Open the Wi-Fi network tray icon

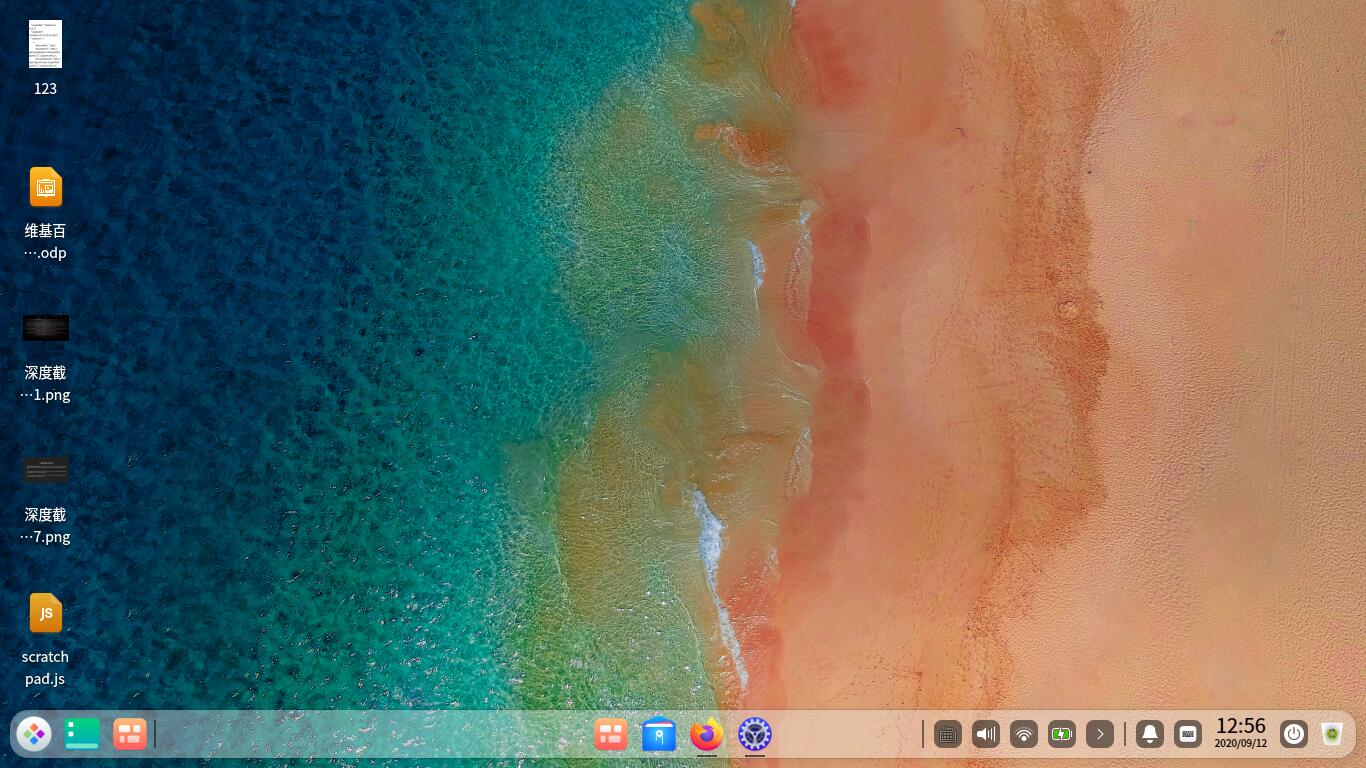click(1024, 735)
